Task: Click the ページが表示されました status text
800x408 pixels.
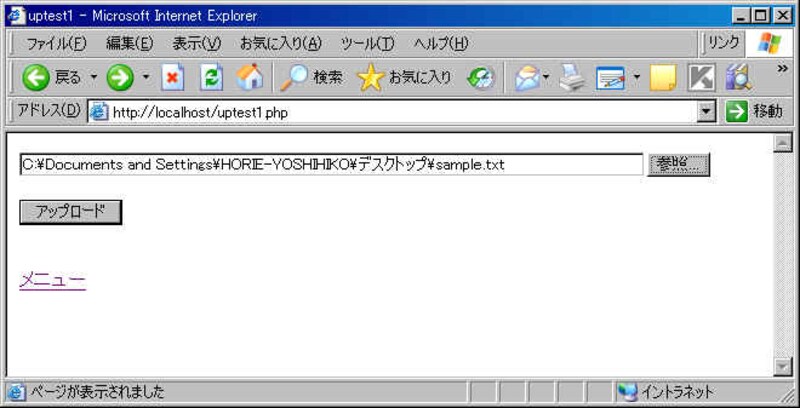Action: (x=97, y=392)
